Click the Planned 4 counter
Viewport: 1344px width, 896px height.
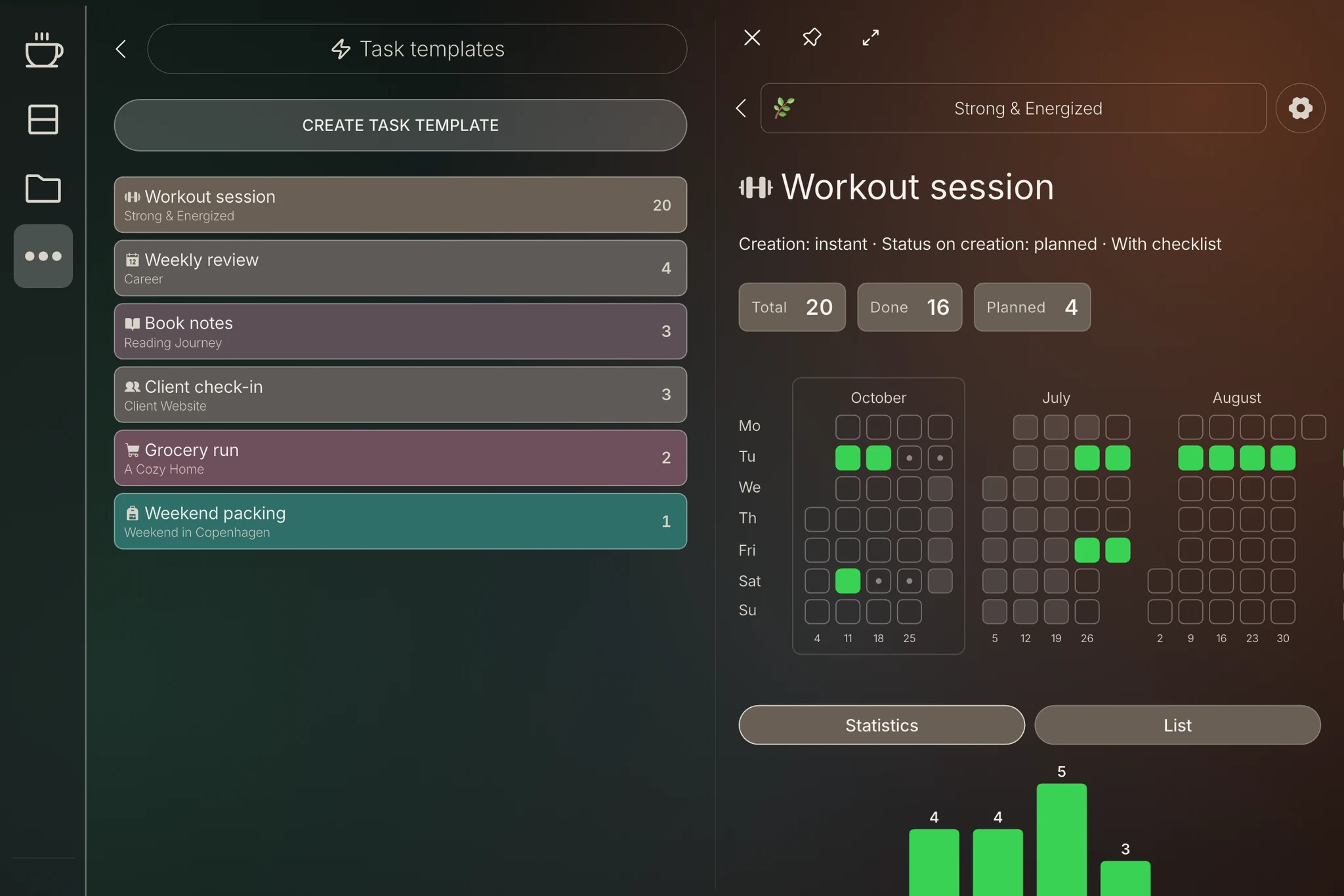[x=1032, y=307]
